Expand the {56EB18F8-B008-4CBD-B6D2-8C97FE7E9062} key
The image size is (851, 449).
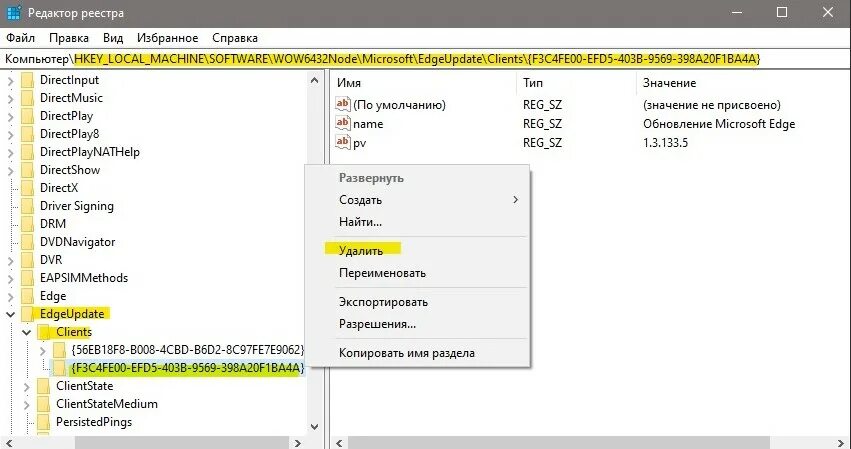point(43,350)
